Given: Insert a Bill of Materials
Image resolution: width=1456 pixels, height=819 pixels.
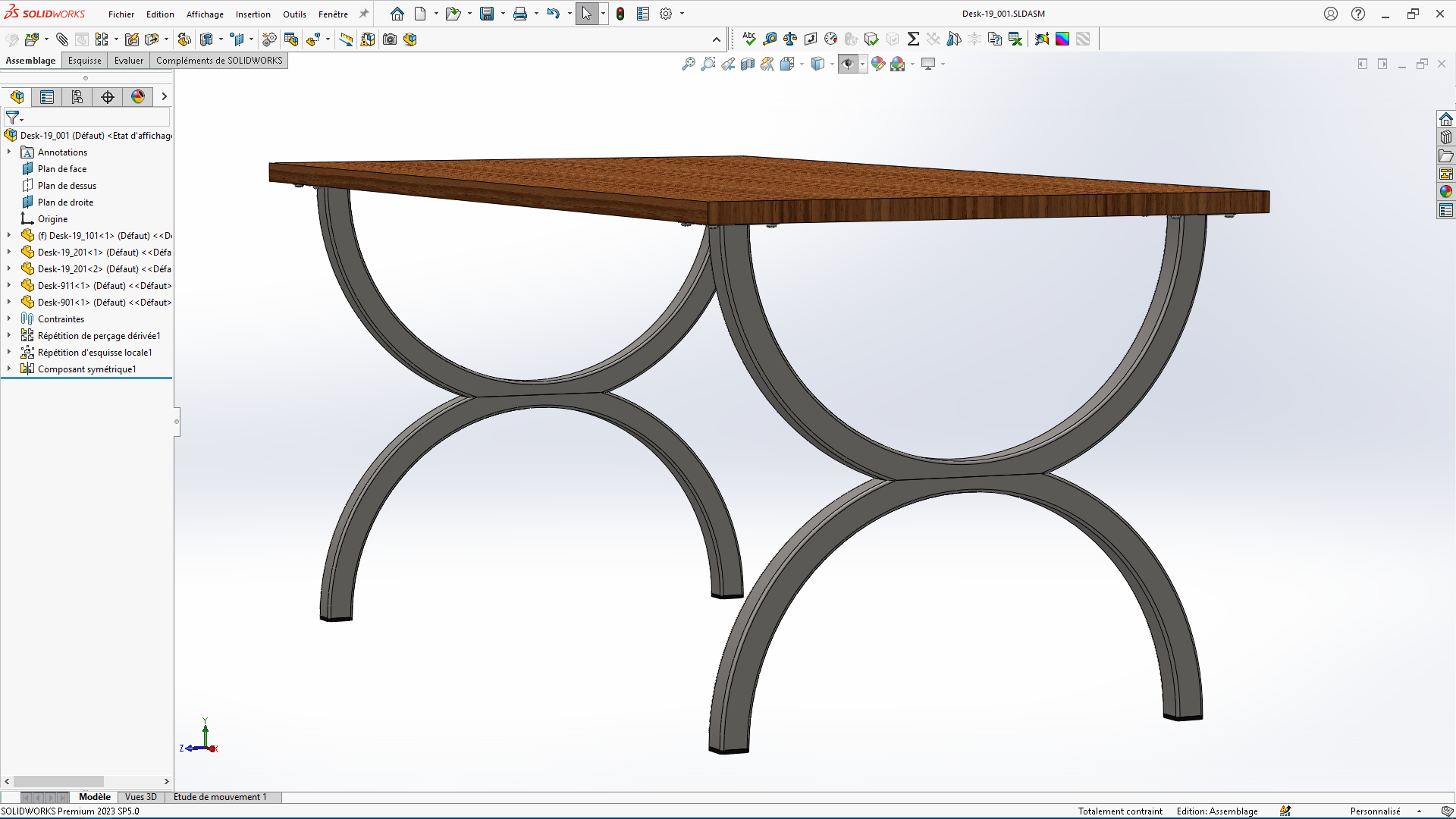Looking at the screenshot, I should tap(291, 39).
